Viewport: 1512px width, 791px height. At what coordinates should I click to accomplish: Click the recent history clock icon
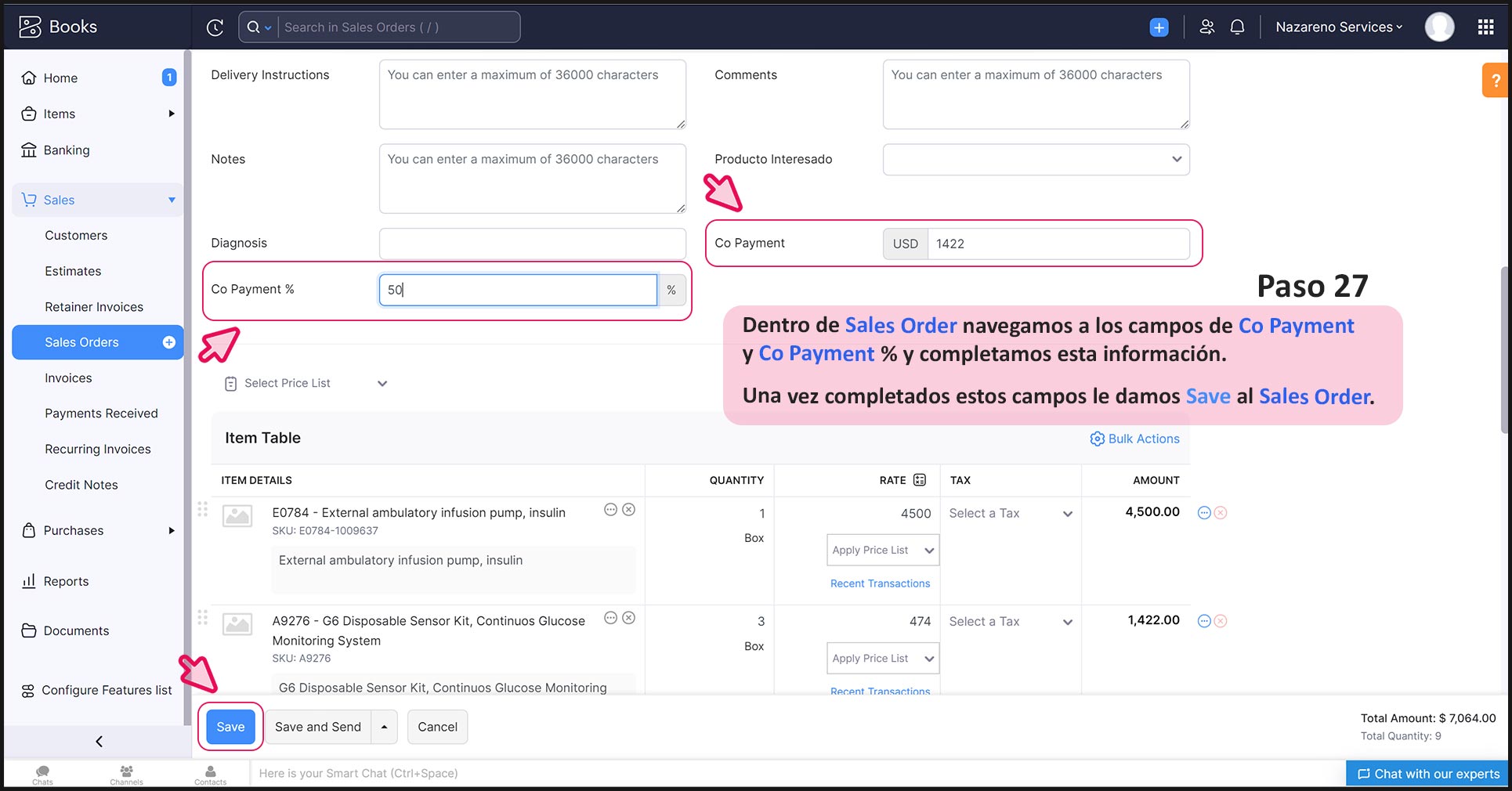point(215,27)
